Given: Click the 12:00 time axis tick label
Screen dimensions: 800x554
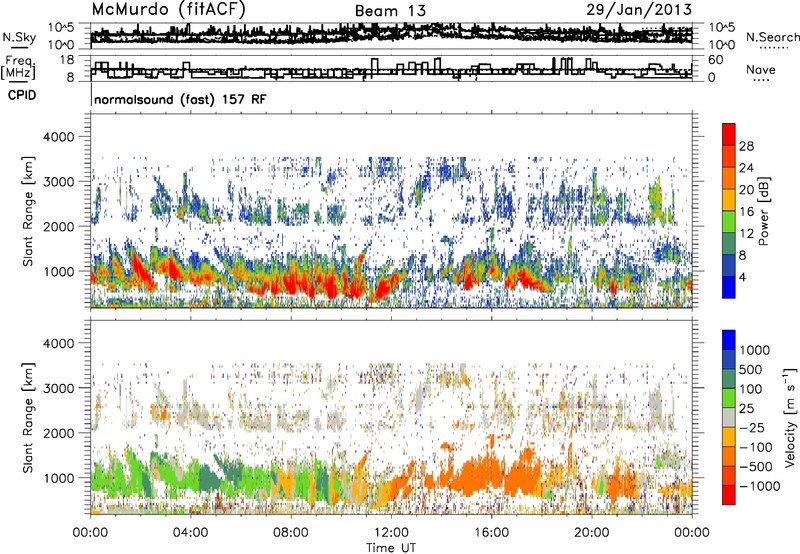Looking at the screenshot, I should [x=391, y=533].
